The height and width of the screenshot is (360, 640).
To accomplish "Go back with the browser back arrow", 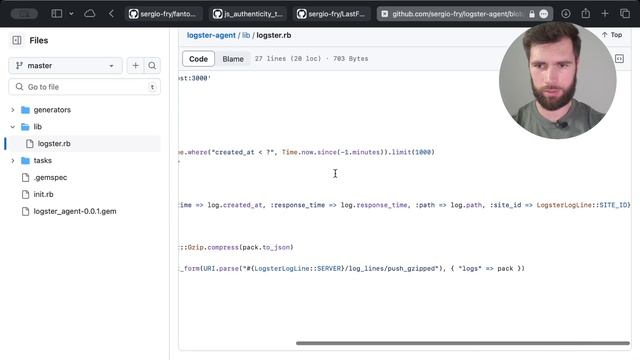I will (111, 13).
